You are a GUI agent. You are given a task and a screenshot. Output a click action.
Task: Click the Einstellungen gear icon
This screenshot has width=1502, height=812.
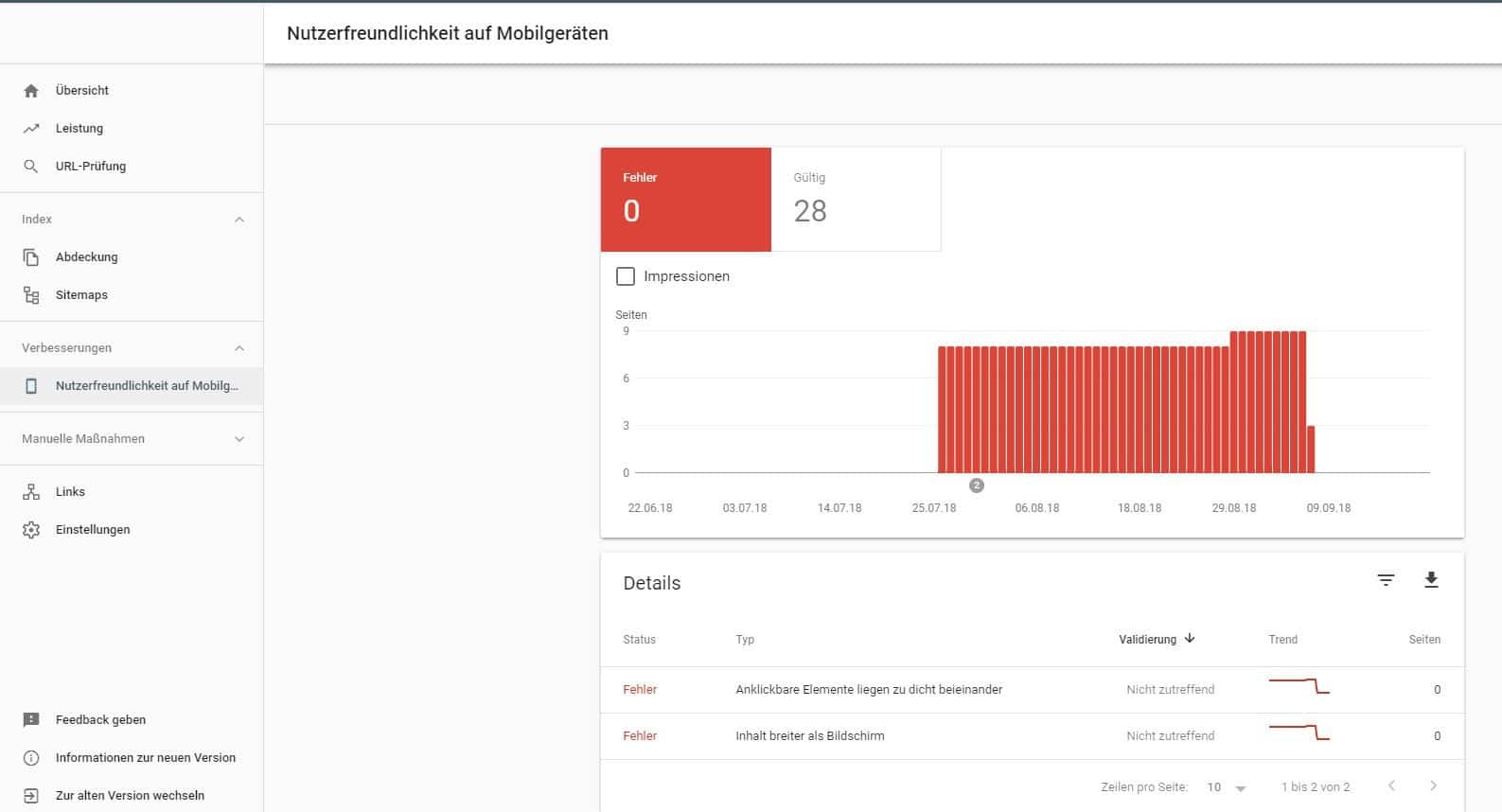31,530
